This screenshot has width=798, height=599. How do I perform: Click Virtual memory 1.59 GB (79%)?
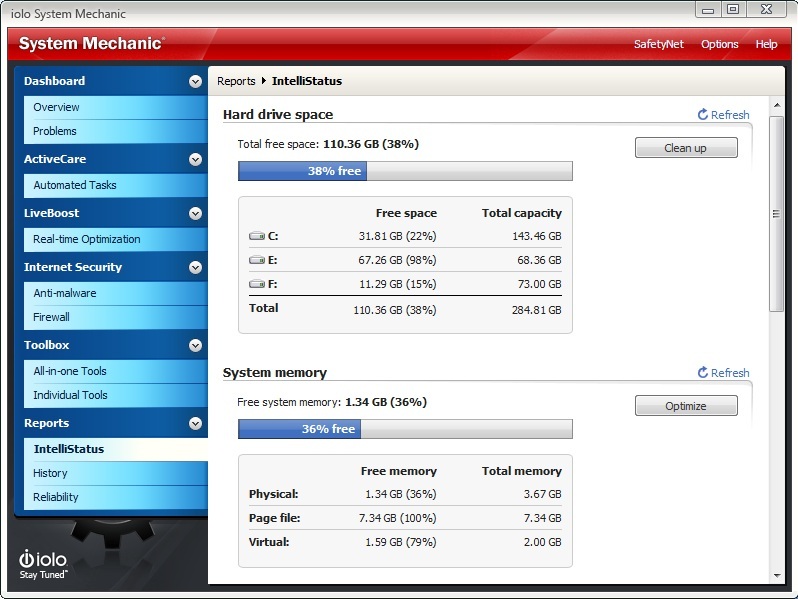[401, 542]
